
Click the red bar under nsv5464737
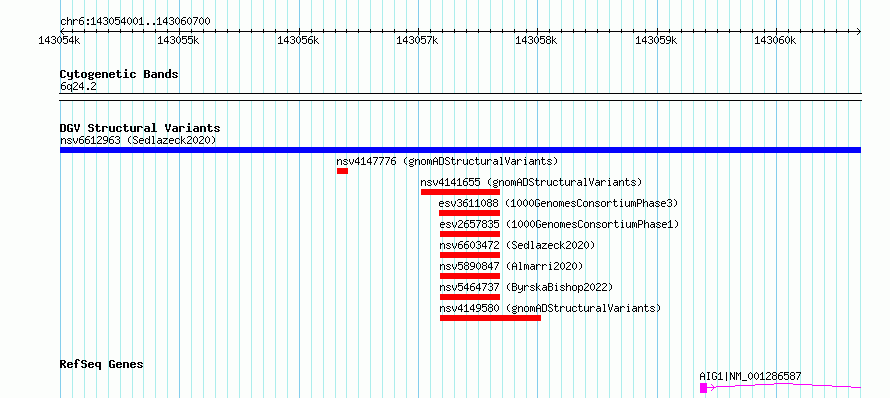point(470,297)
